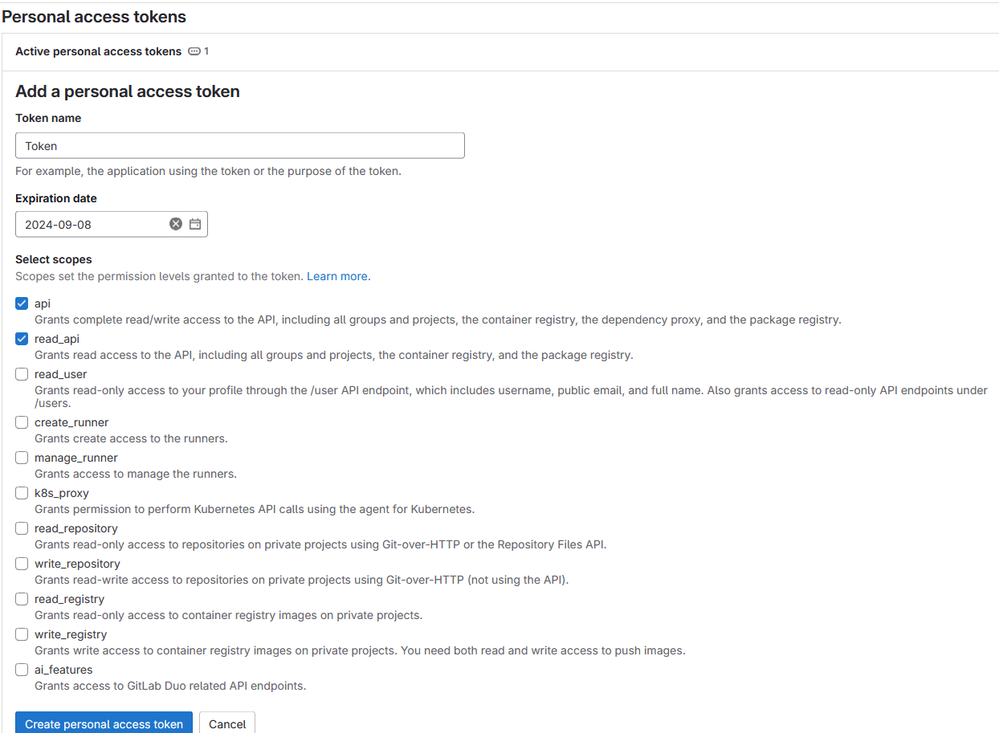Click the active tokens count icon
The width and height of the screenshot is (999, 733).
point(194,51)
